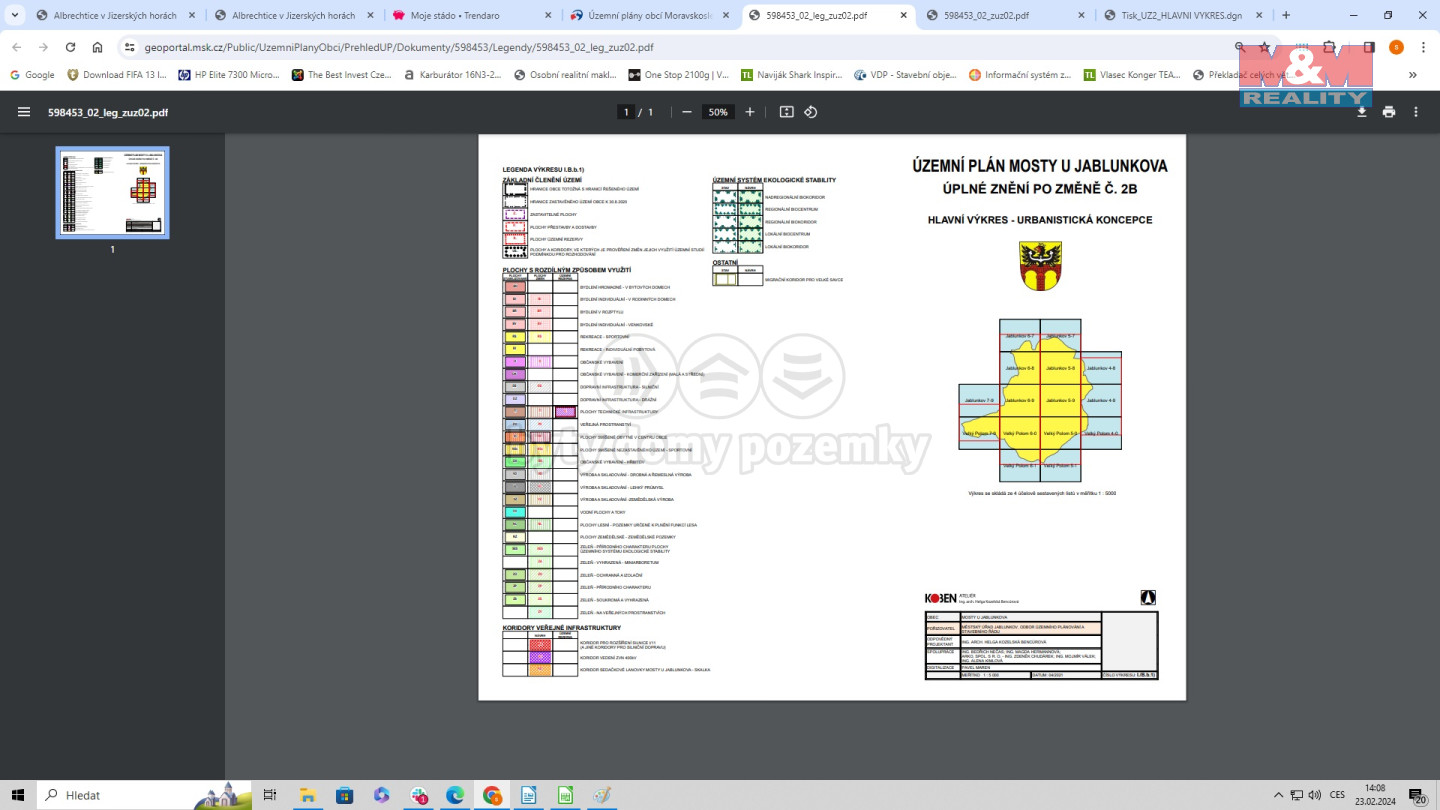This screenshot has width=1440, height=810.
Task: Click the fit to page icon
Action: tap(787, 112)
